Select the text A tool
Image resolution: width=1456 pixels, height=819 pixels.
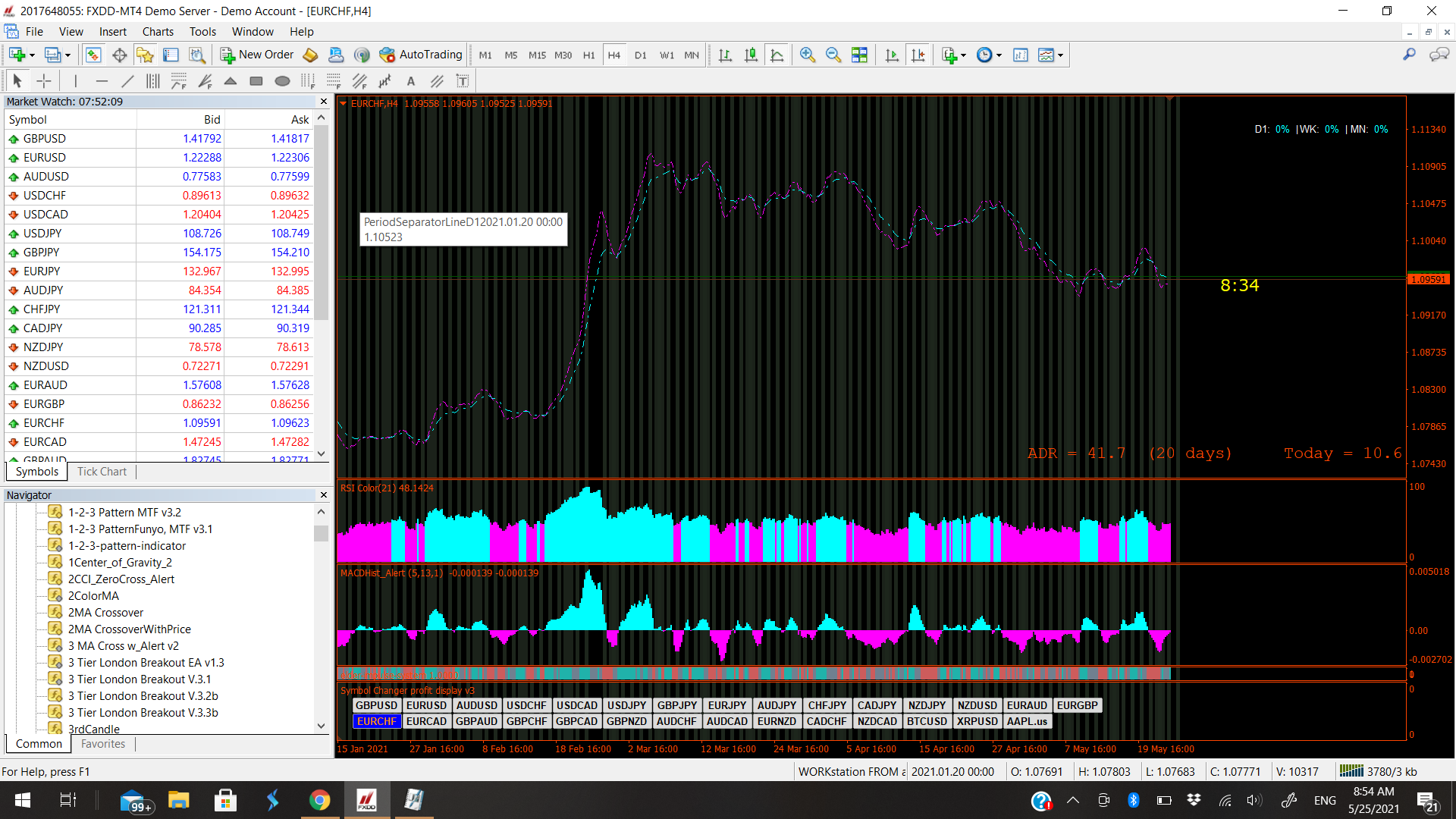pos(411,80)
